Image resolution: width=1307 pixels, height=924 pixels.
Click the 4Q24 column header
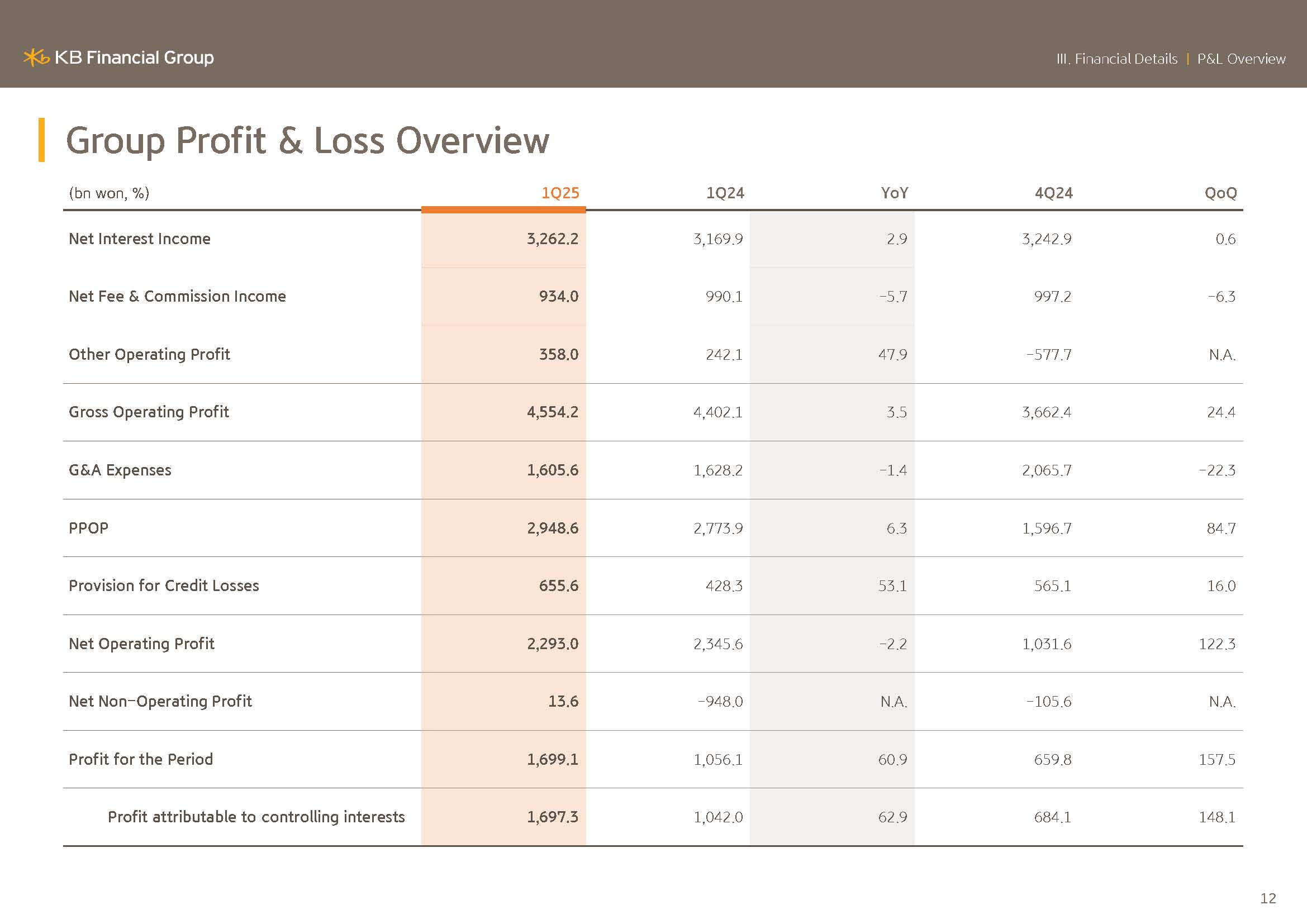click(x=1053, y=193)
